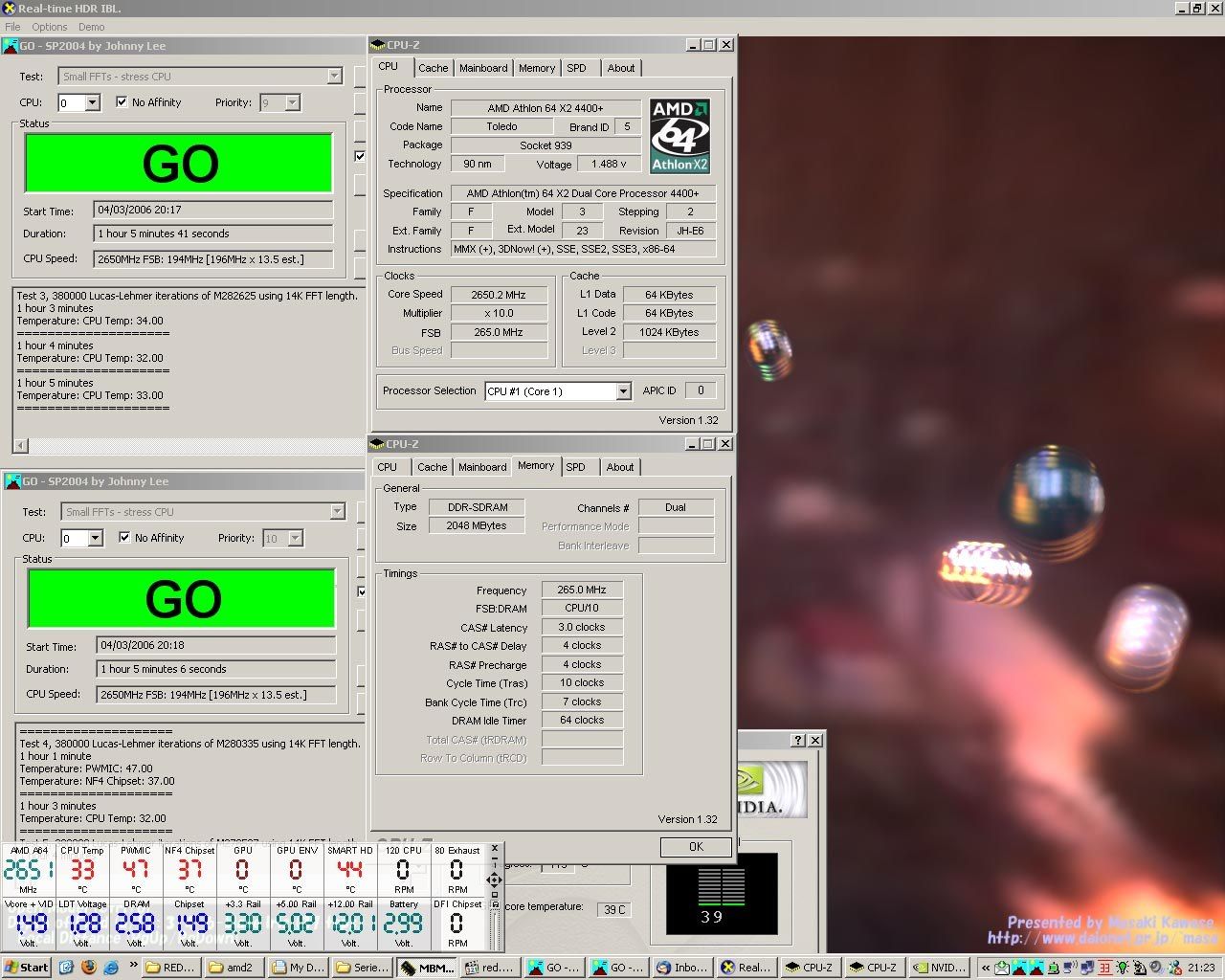Launch Internet Explorer from quick launch

coord(111,968)
